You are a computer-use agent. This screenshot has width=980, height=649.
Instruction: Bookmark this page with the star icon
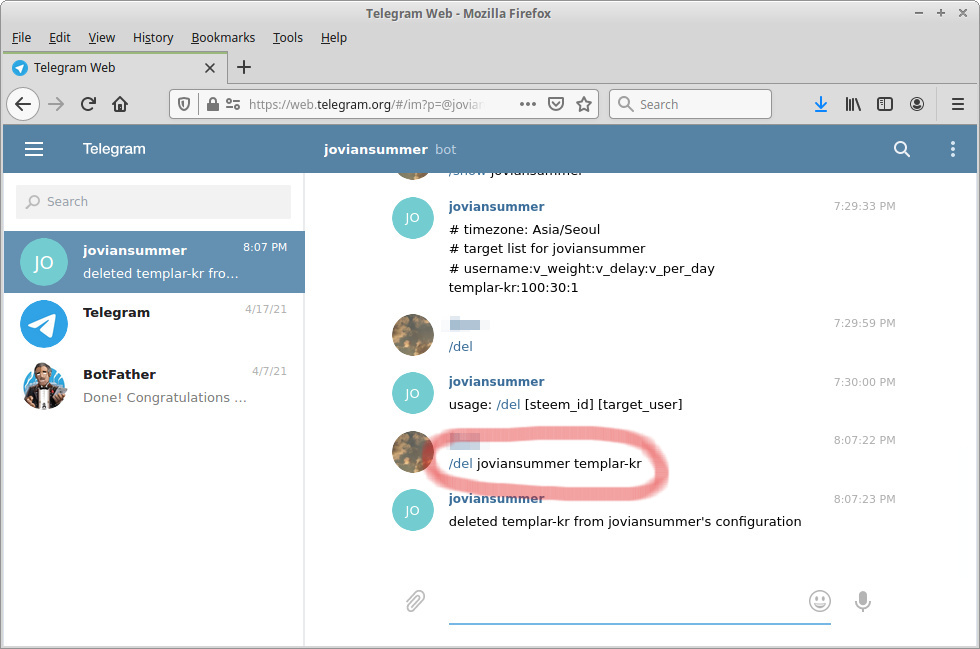tap(584, 104)
